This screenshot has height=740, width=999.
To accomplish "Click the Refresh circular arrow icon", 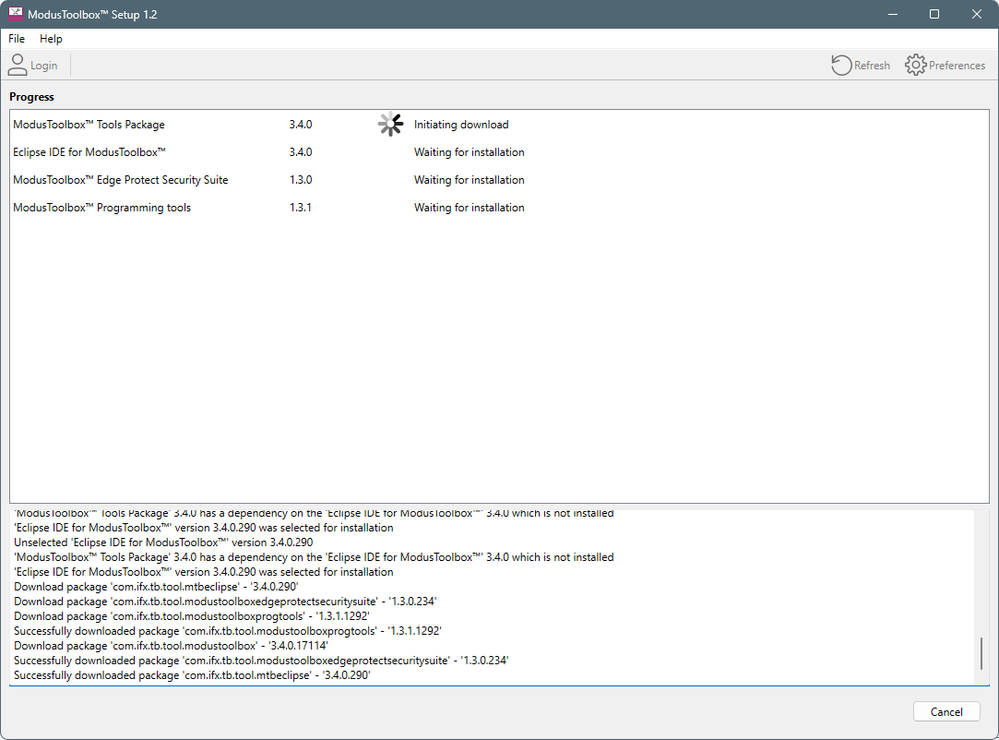I will tap(840, 64).
